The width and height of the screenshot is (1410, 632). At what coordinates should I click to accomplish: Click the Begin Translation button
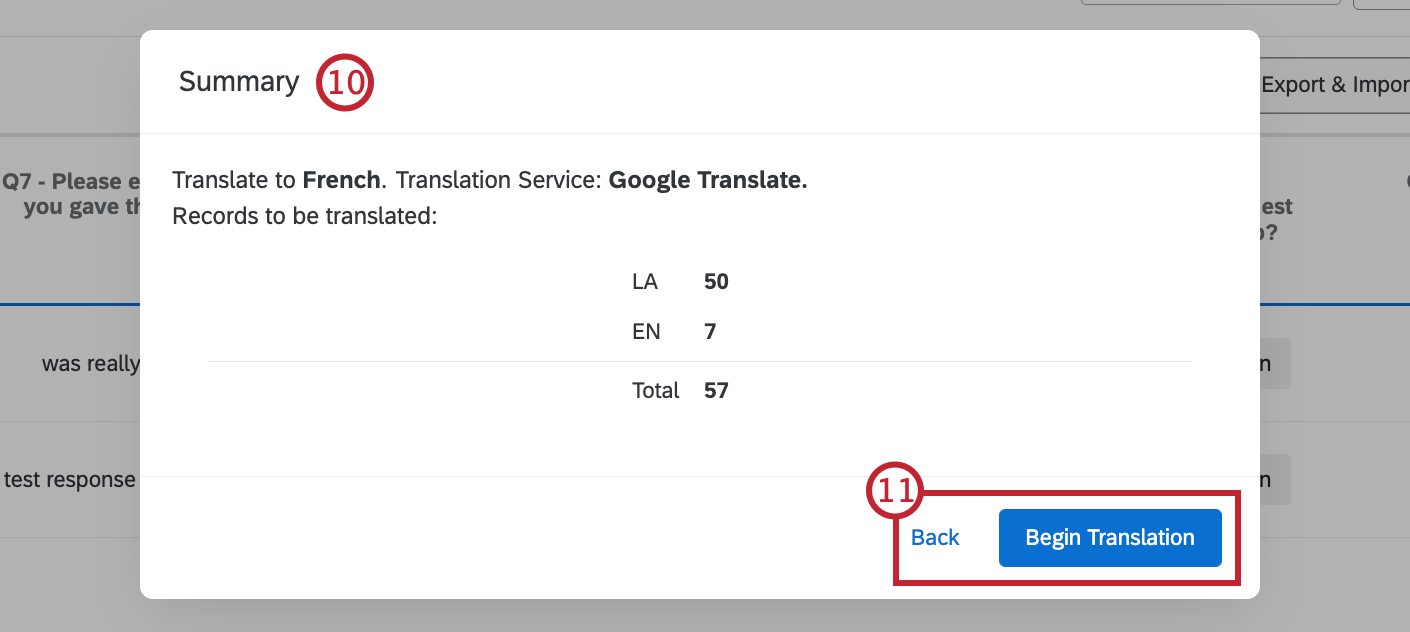1110,537
